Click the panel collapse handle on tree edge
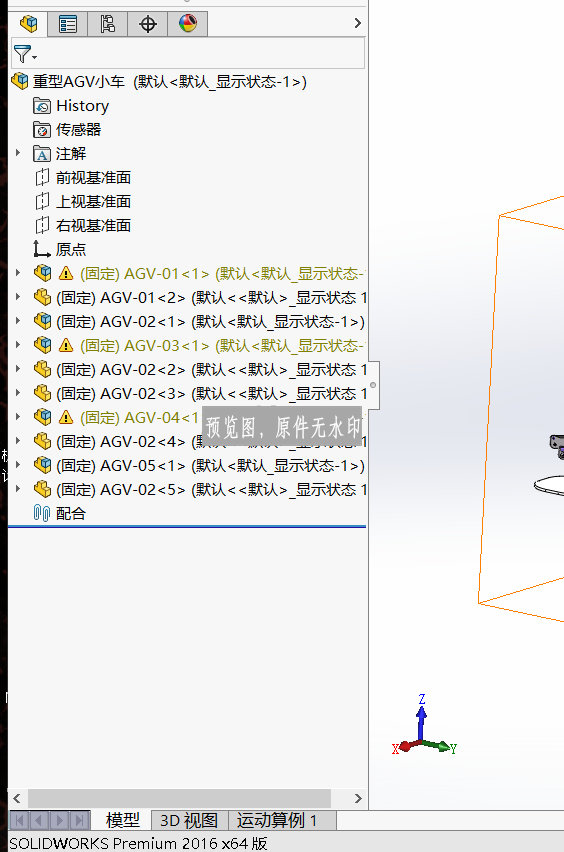This screenshot has width=564, height=852. click(374, 385)
